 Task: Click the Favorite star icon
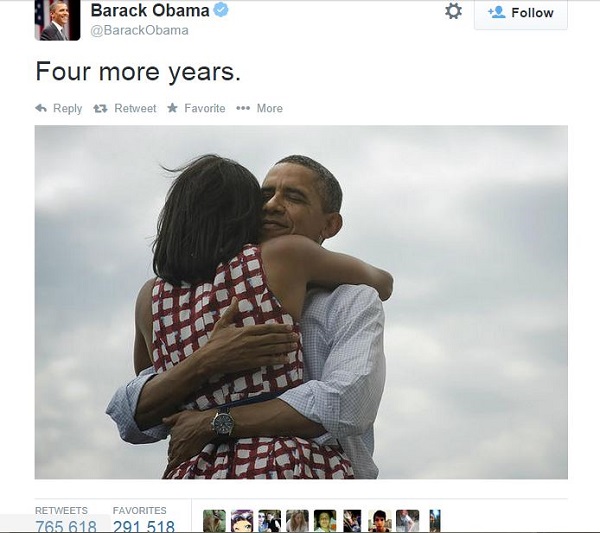click(173, 108)
